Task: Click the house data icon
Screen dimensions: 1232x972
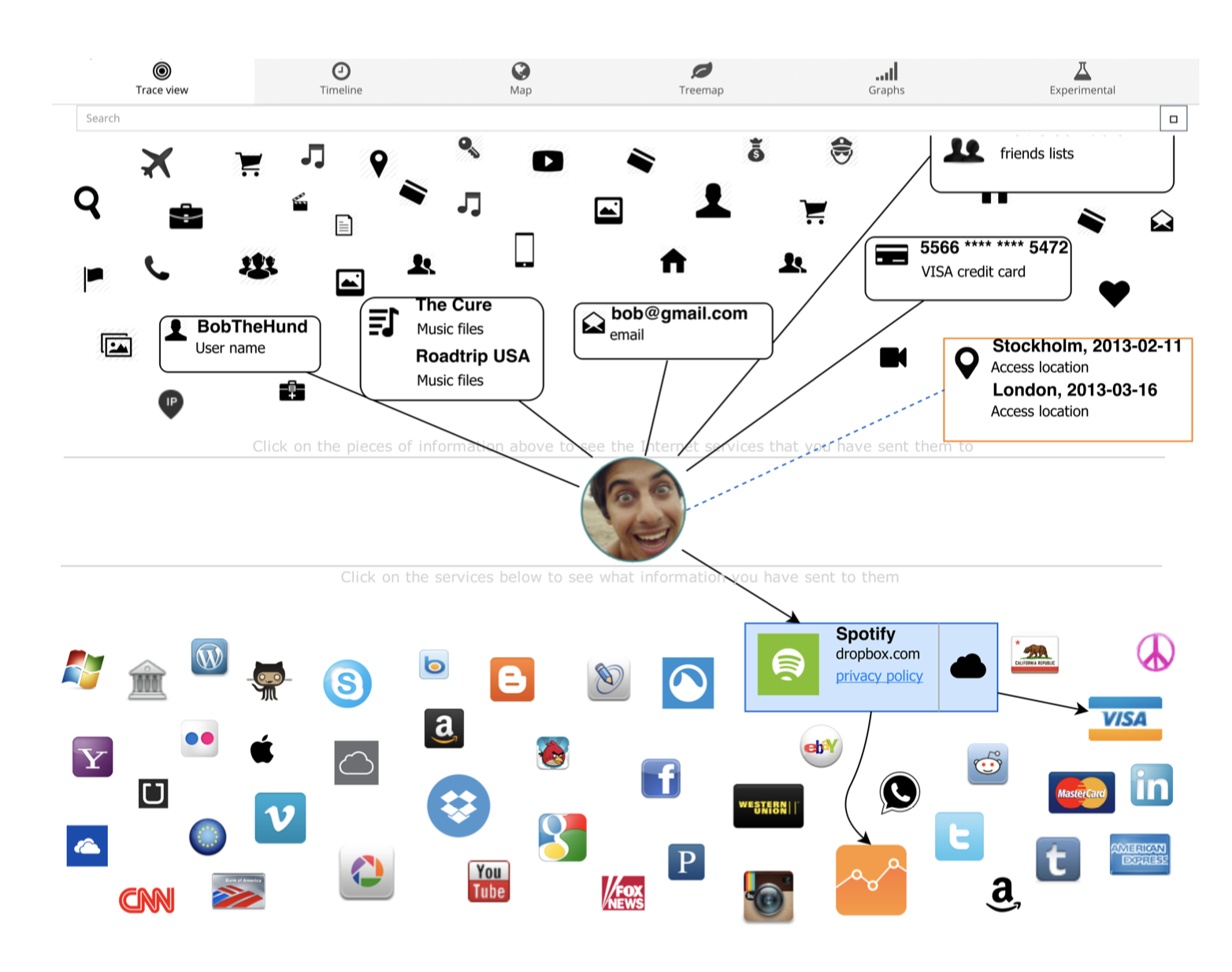Action: click(x=674, y=260)
